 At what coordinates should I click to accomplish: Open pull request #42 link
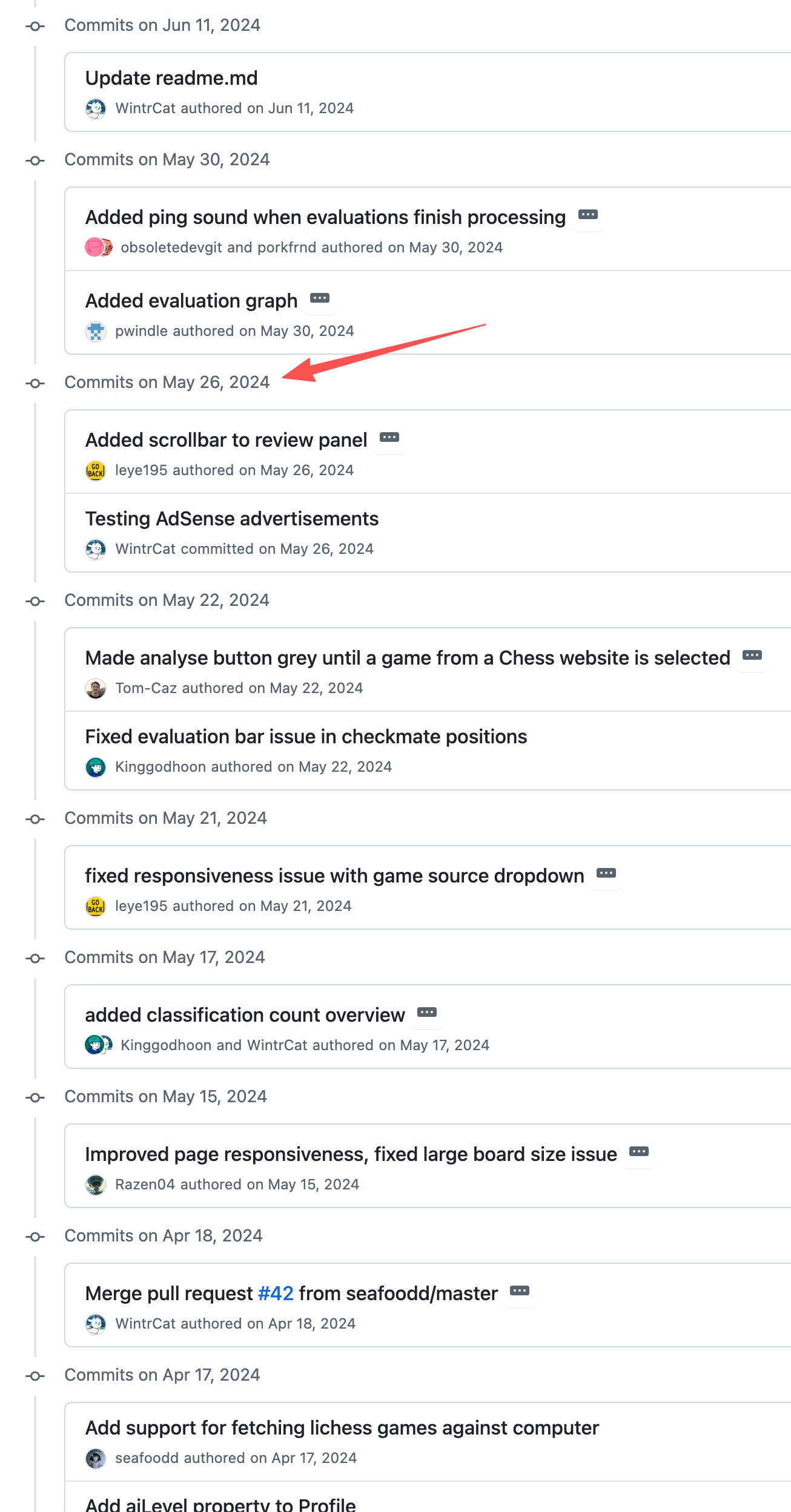[x=276, y=1293]
